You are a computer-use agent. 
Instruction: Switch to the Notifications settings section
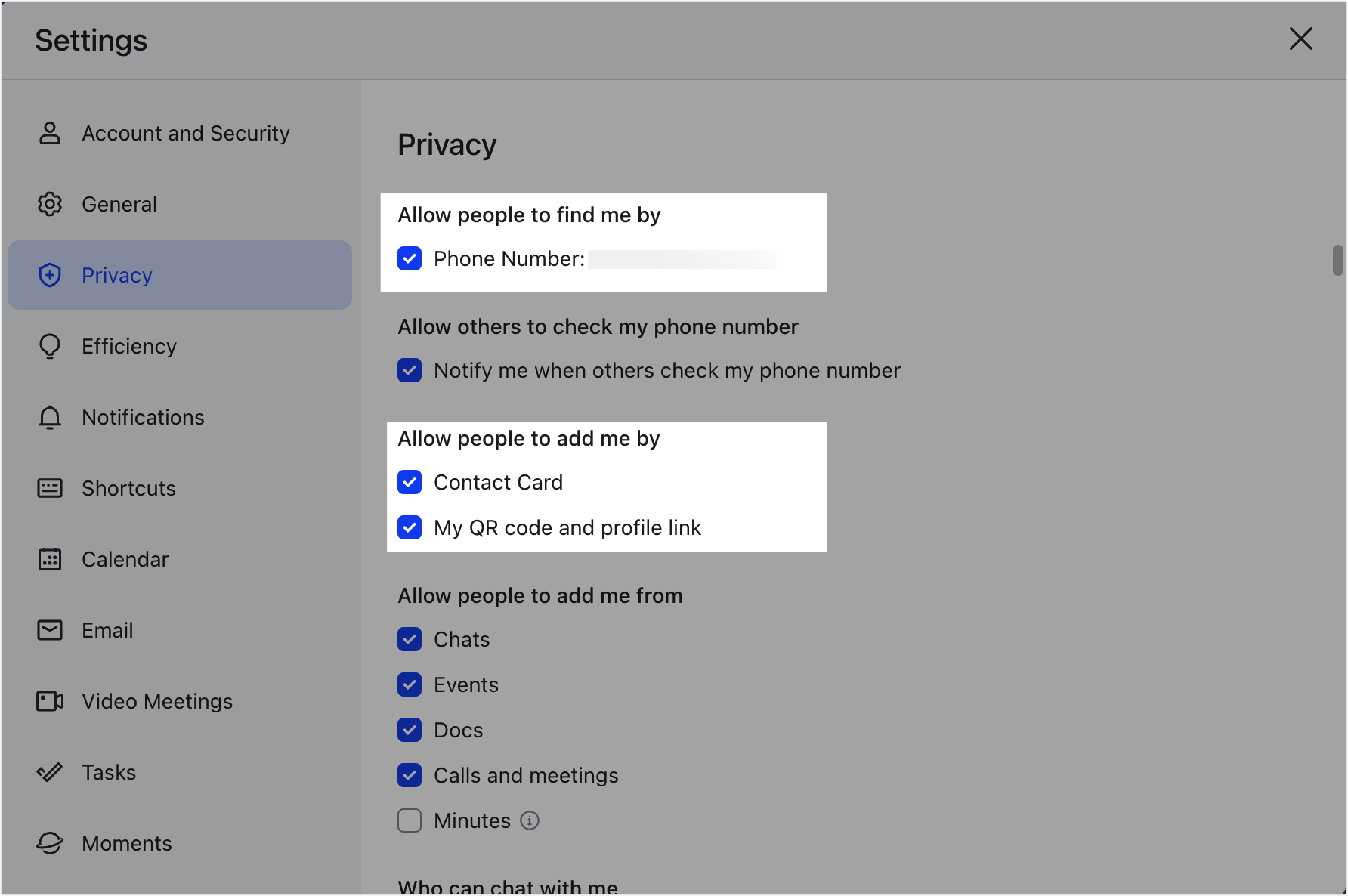[x=142, y=417]
